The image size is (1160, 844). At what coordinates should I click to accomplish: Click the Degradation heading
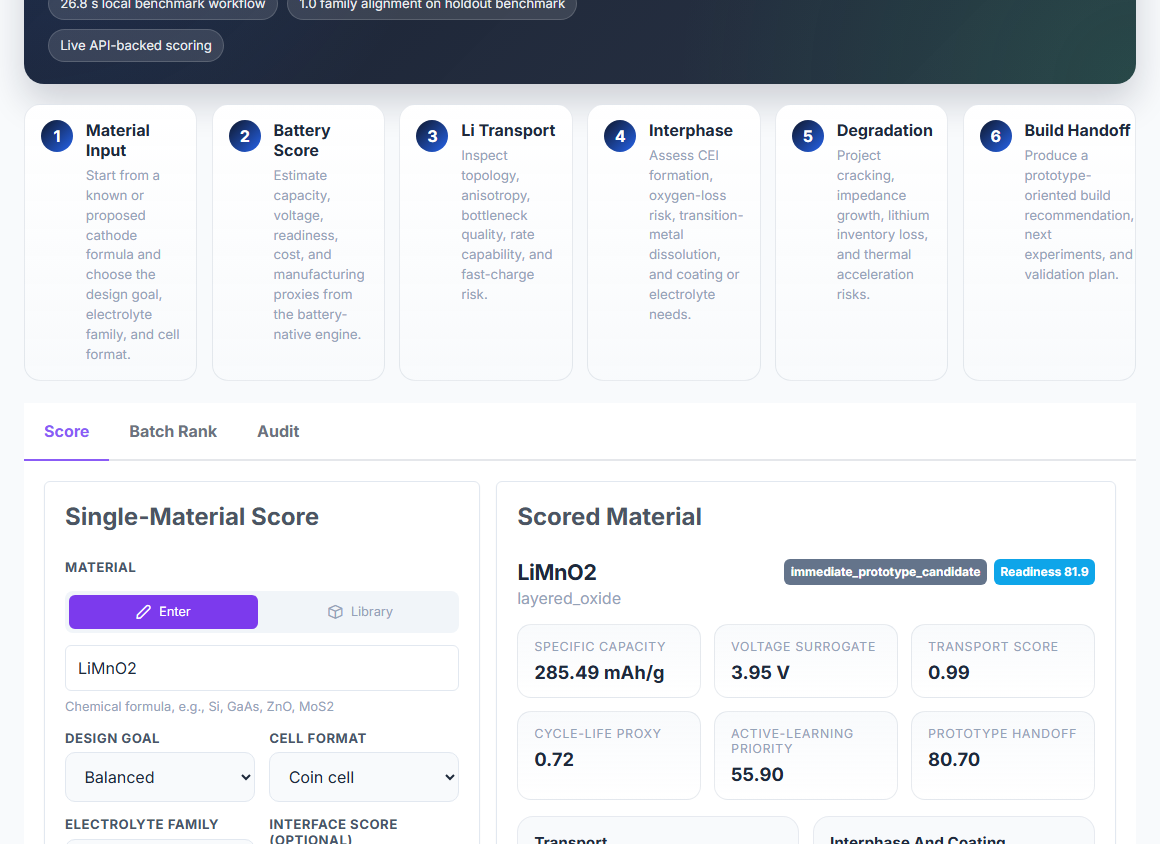click(884, 130)
